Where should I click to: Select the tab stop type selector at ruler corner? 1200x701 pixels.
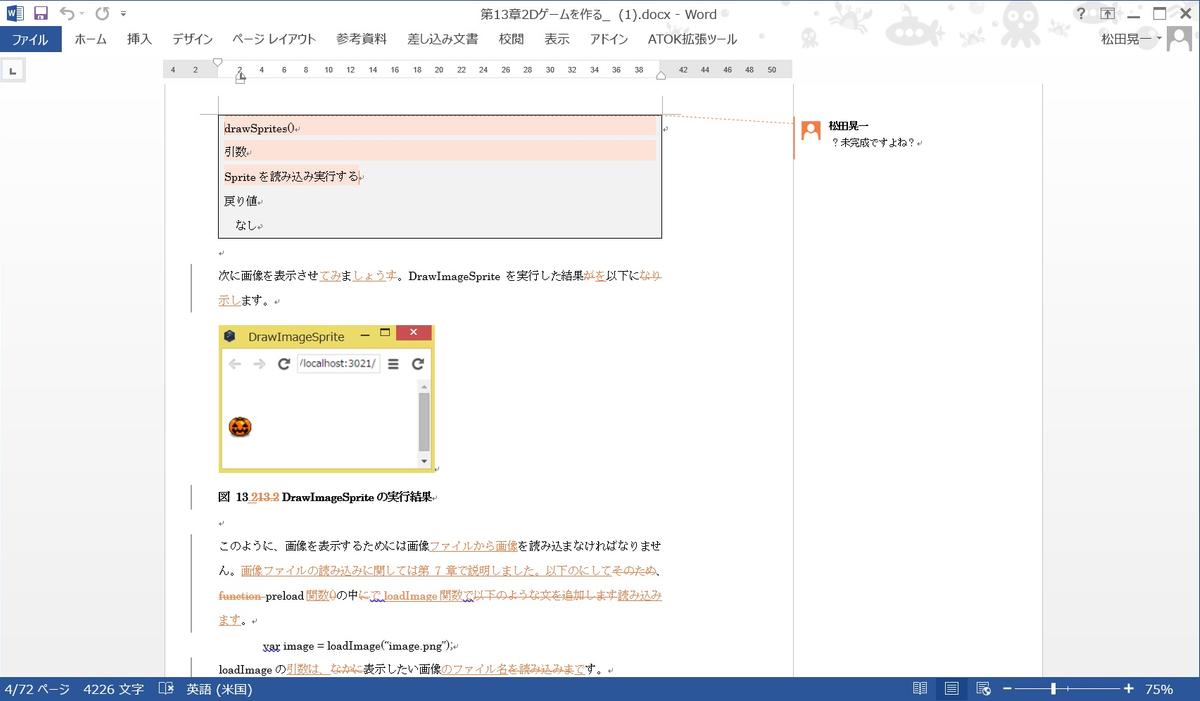click(13, 70)
